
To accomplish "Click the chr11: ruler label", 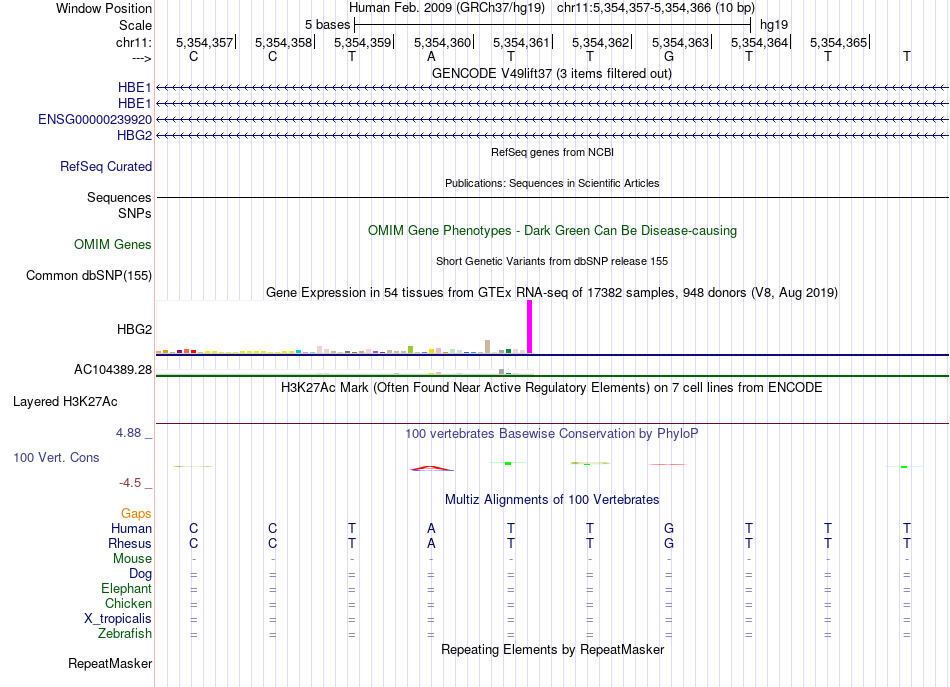I will pos(134,42).
